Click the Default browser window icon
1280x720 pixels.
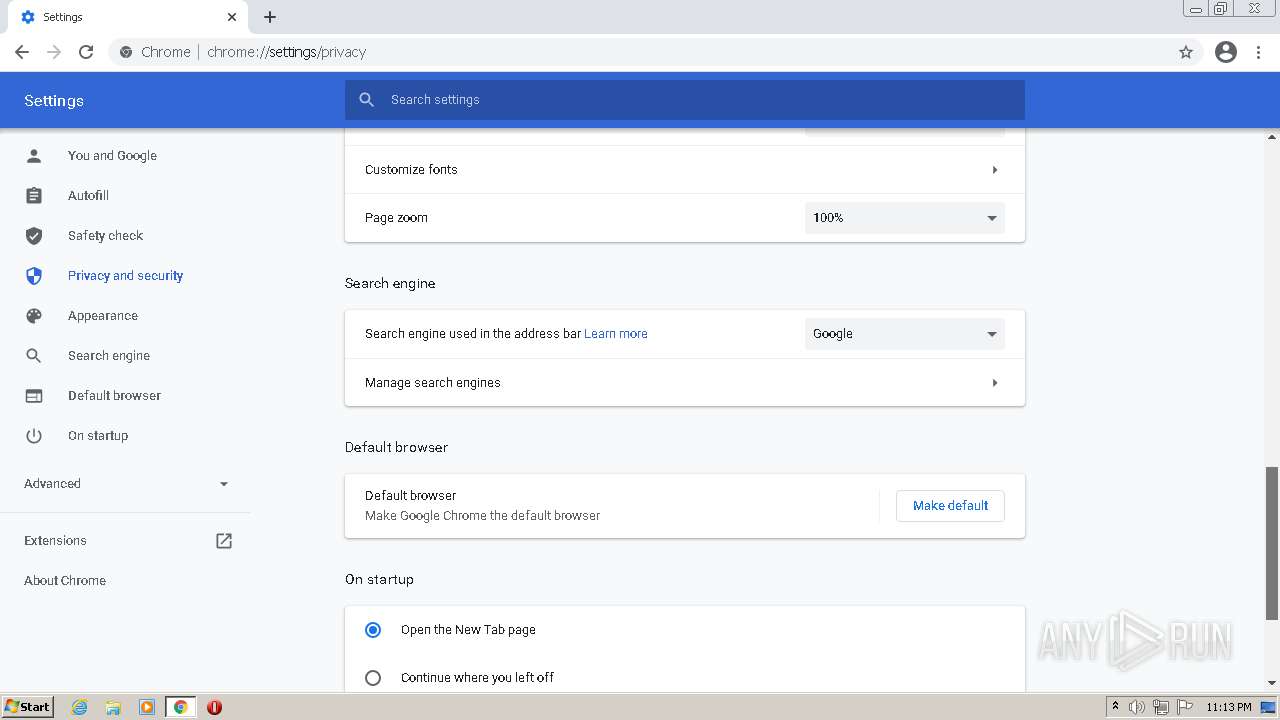pyautogui.click(x=34, y=396)
